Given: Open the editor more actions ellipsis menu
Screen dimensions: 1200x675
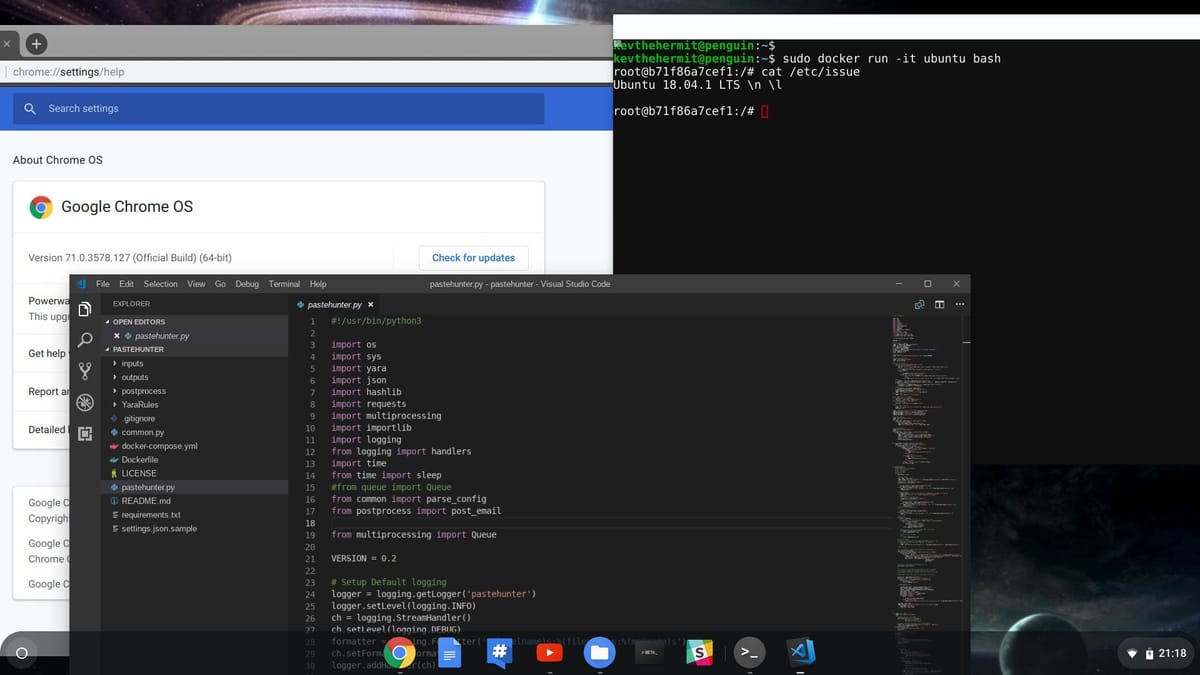Looking at the screenshot, I should click(958, 303).
